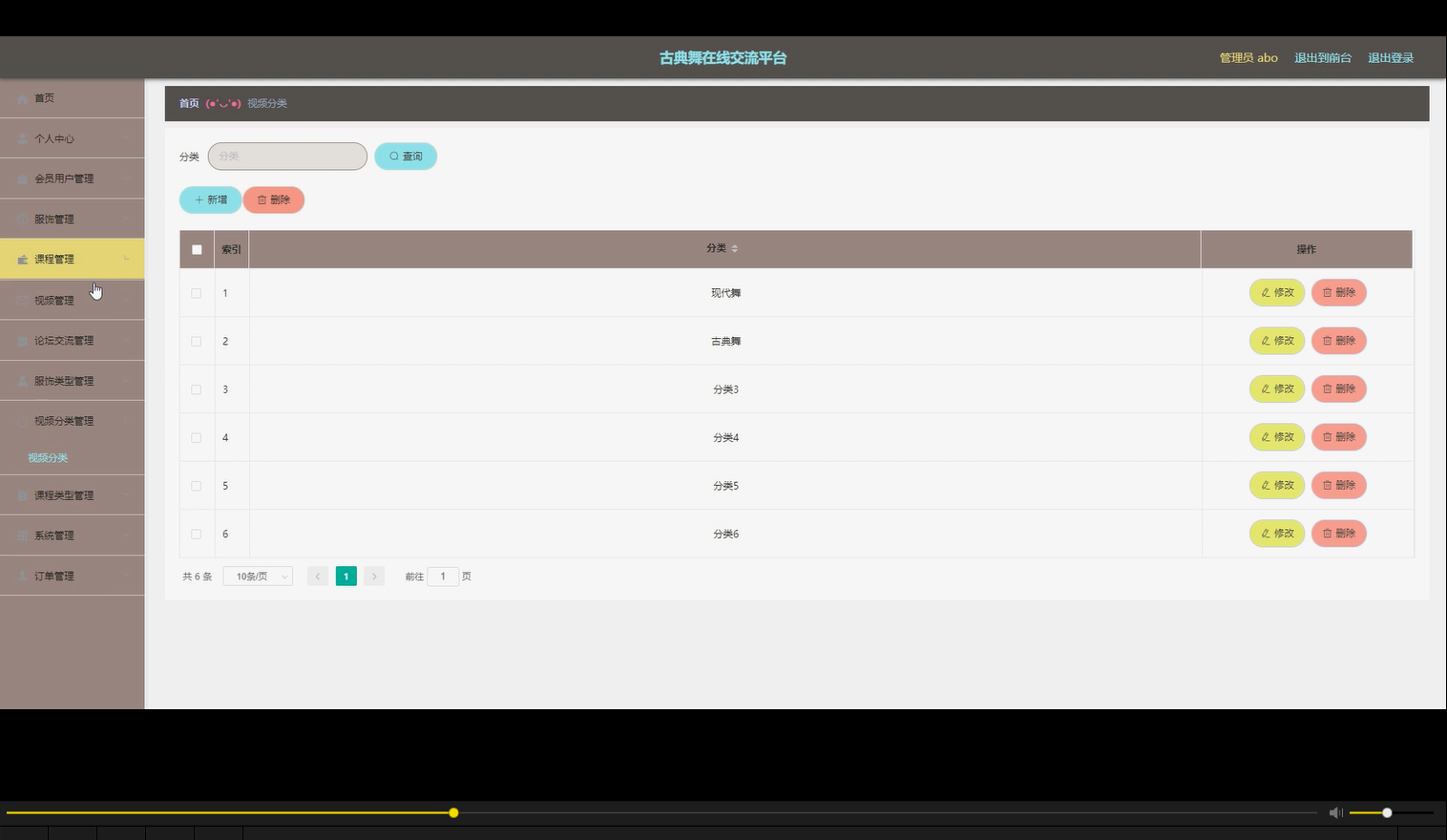Image resolution: width=1447 pixels, height=840 pixels.
Task: Open 视频分类管理 sidebar menu
Action: (72, 421)
